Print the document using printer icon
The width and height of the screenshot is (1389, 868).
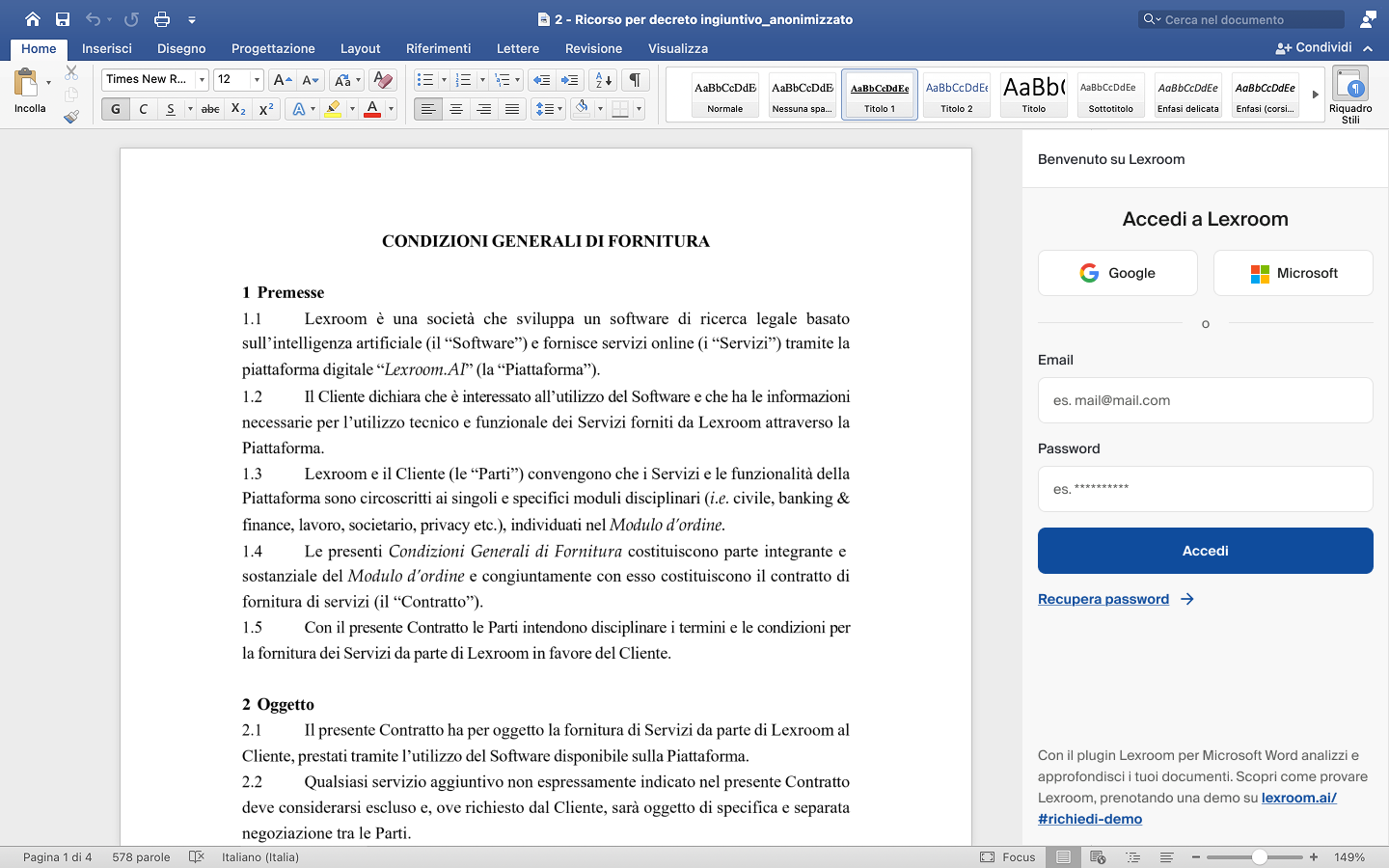tap(162, 19)
